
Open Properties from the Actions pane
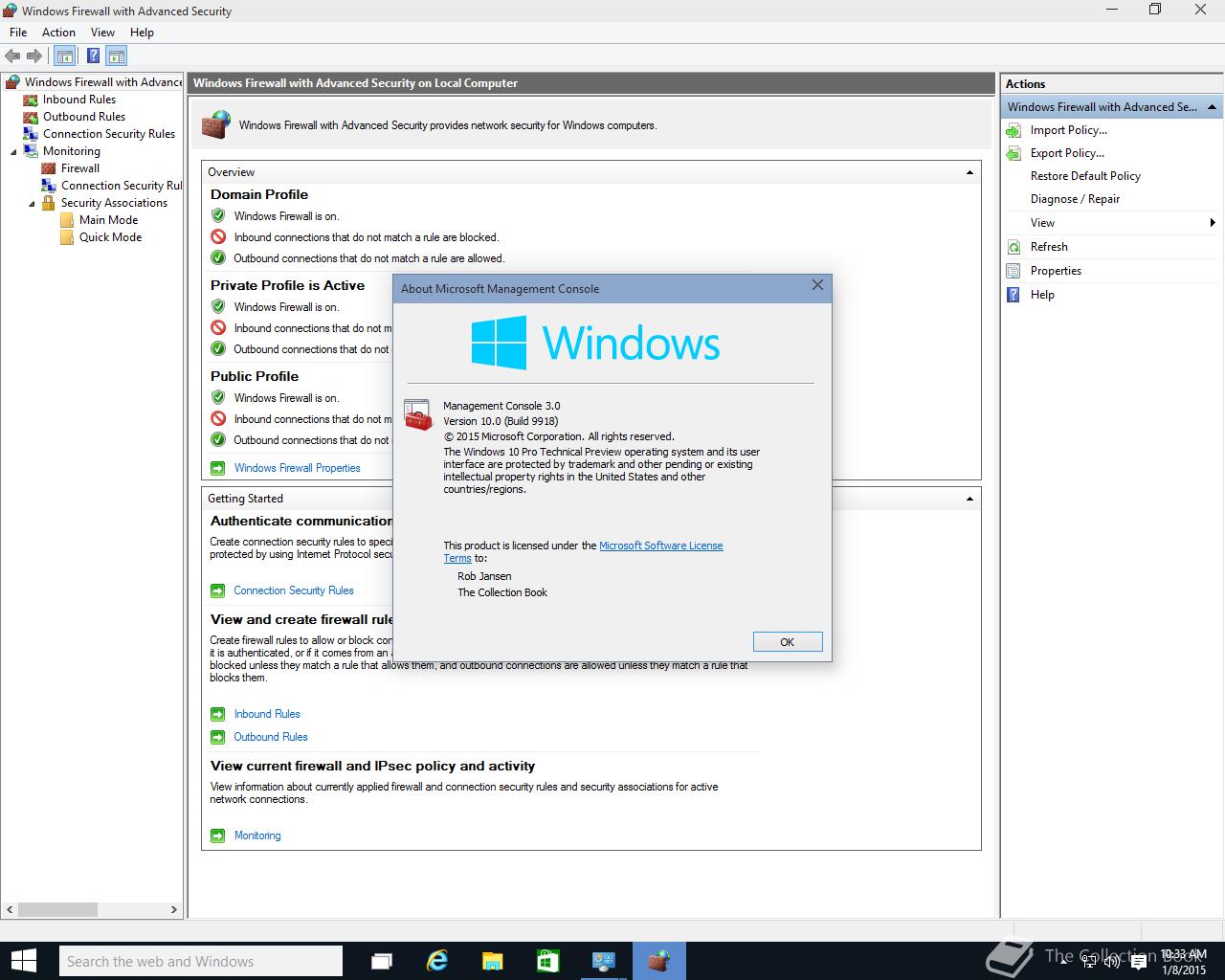pos(1056,271)
